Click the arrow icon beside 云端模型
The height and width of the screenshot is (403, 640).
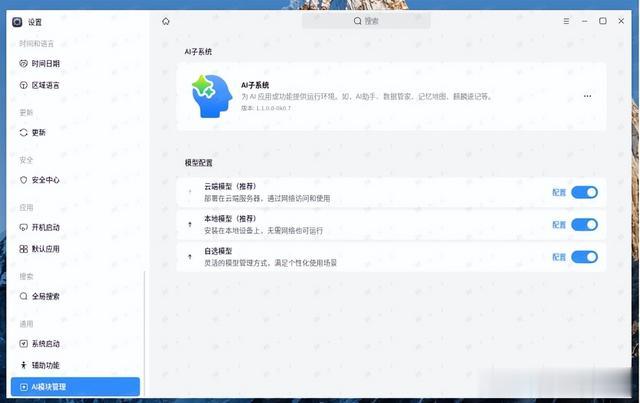coord(190,192)
